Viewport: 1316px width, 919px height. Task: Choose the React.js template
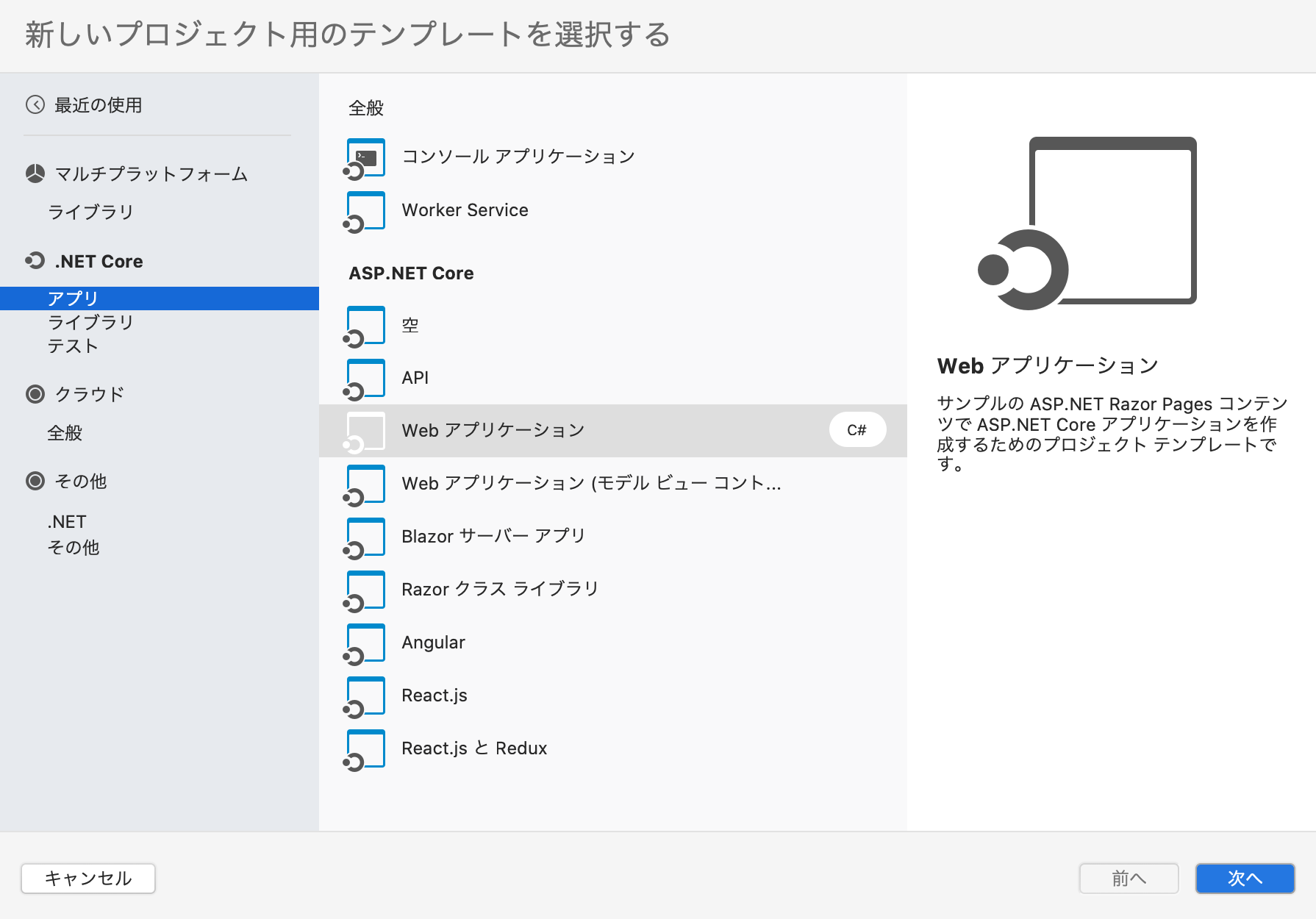pos(613,695)
